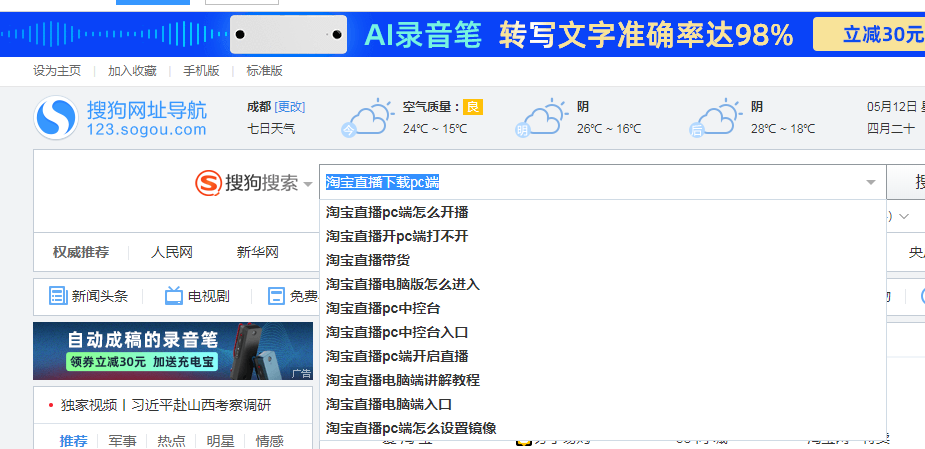
Task: Click the 05月12日 date text
Action: (892, 107)
